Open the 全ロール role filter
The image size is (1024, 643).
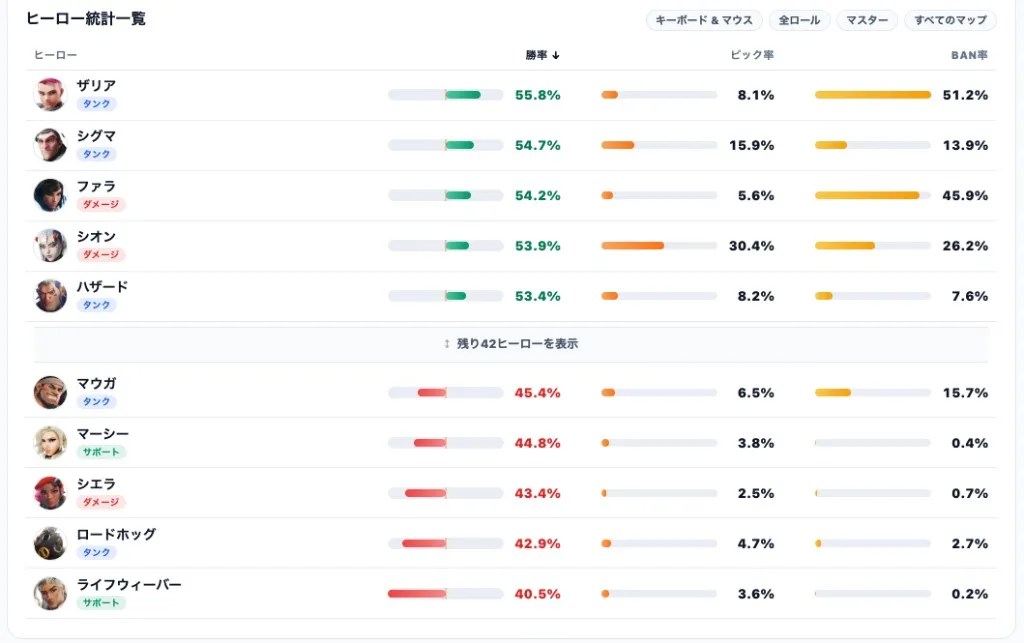pos(799,20)
